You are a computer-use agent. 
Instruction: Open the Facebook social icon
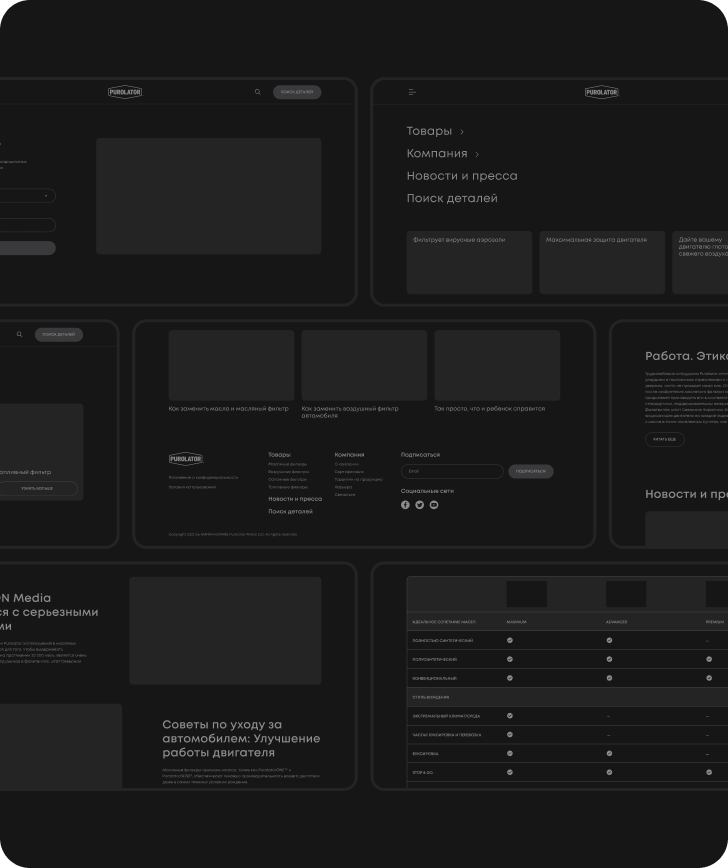point(405,505)
